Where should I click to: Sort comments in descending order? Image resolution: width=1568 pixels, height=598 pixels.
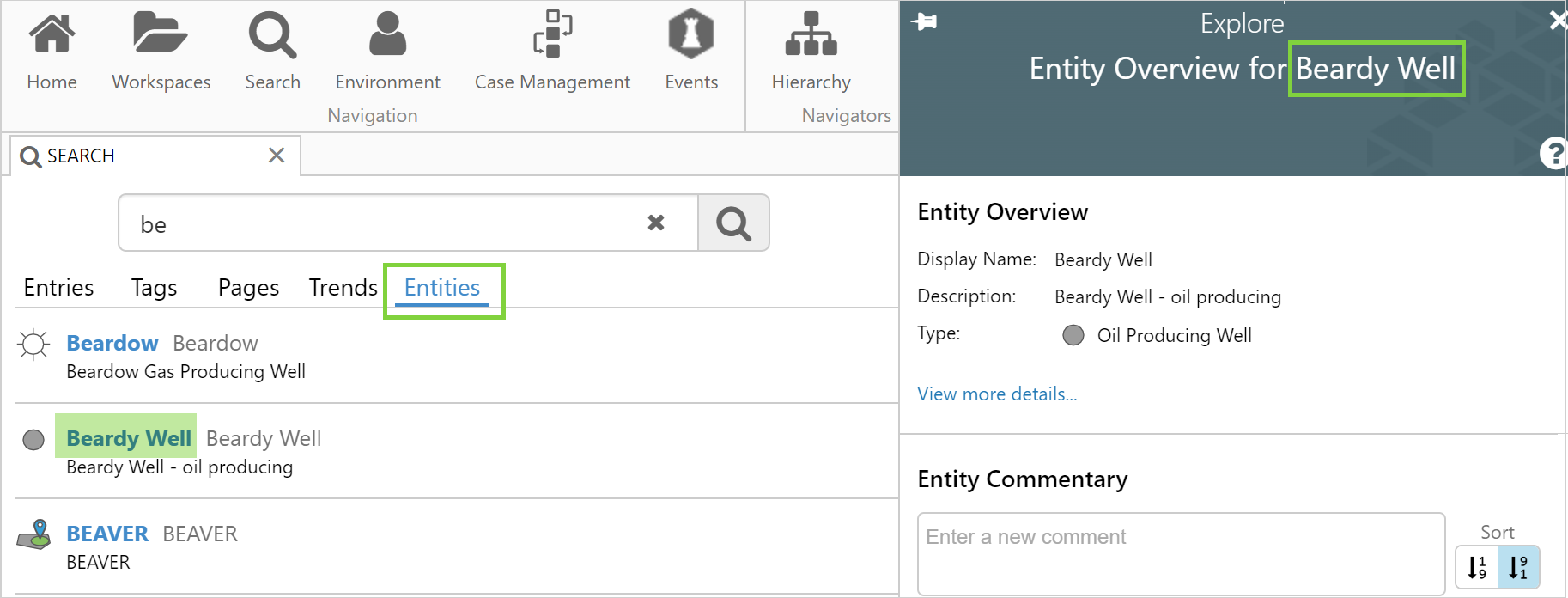pyautogui.click(x=1518, y=567)
